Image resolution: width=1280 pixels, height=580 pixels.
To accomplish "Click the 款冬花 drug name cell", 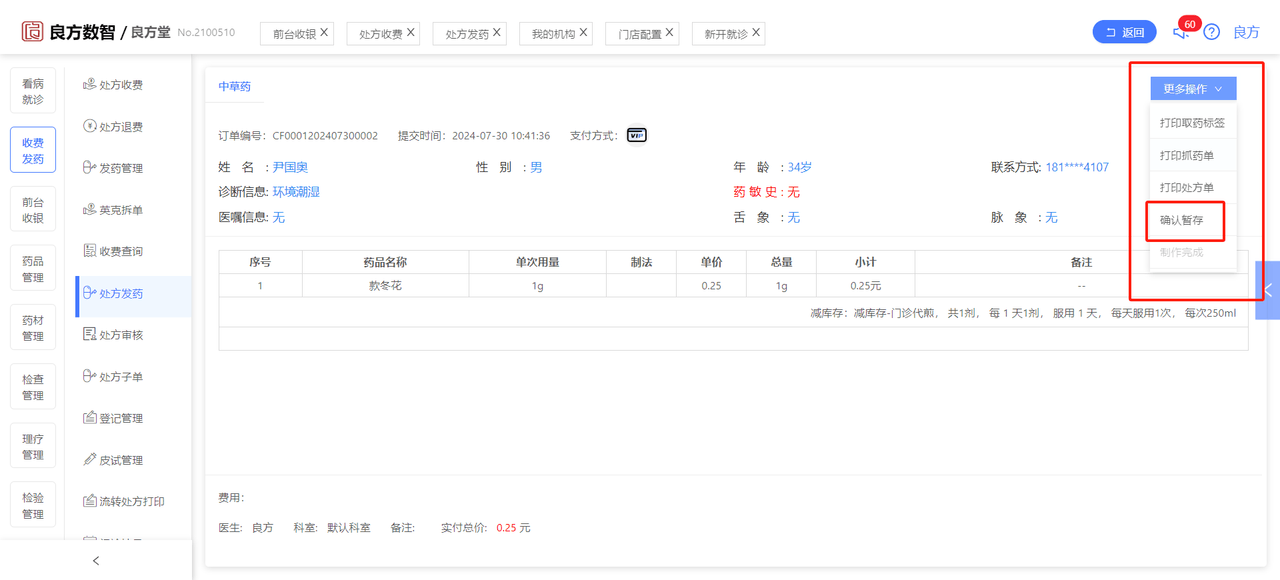I will coord(385,286).
